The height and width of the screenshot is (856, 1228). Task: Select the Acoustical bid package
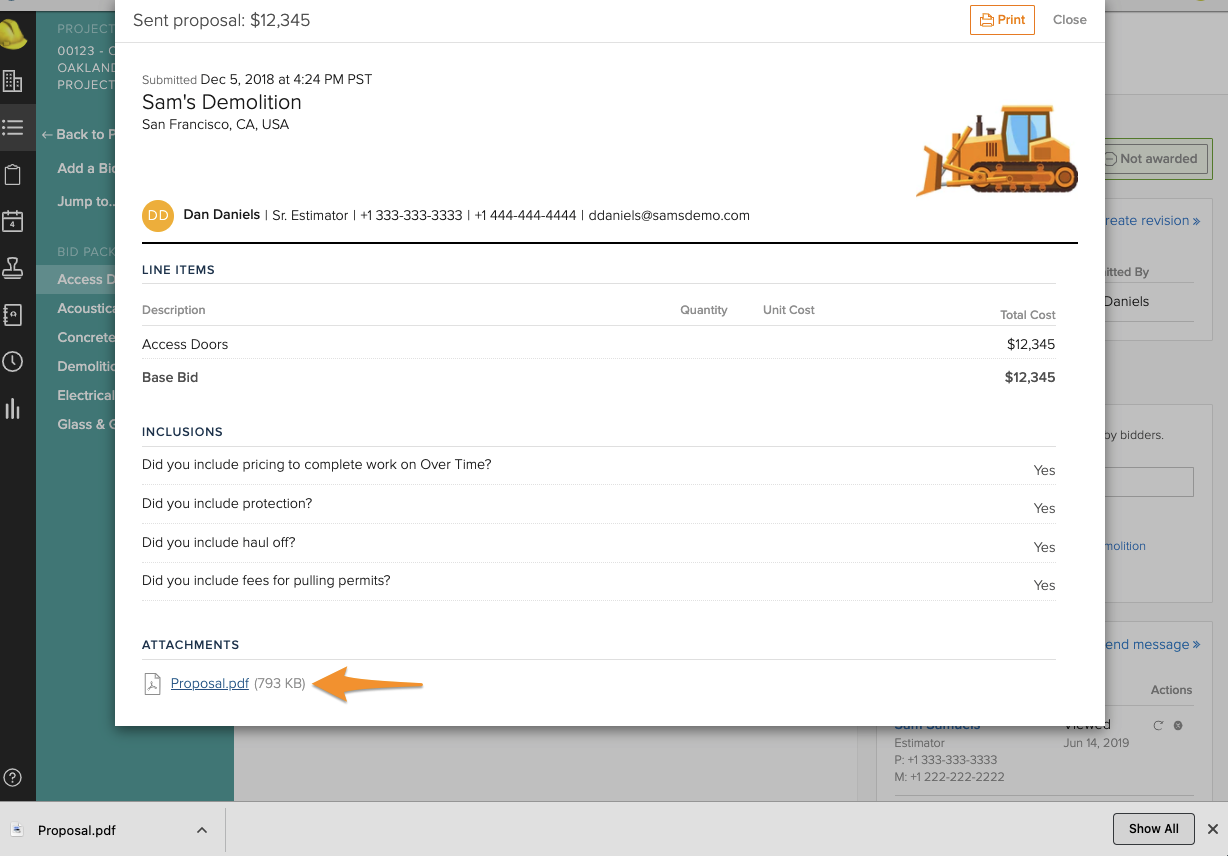point(86,308)
